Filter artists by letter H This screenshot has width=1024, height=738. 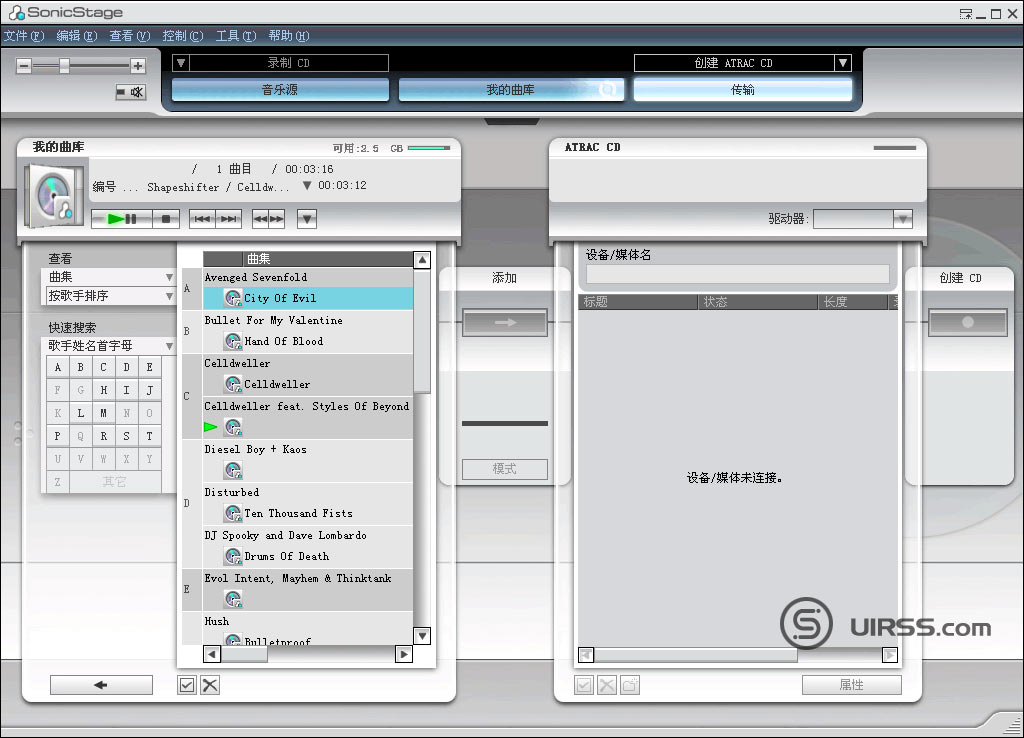103,390
